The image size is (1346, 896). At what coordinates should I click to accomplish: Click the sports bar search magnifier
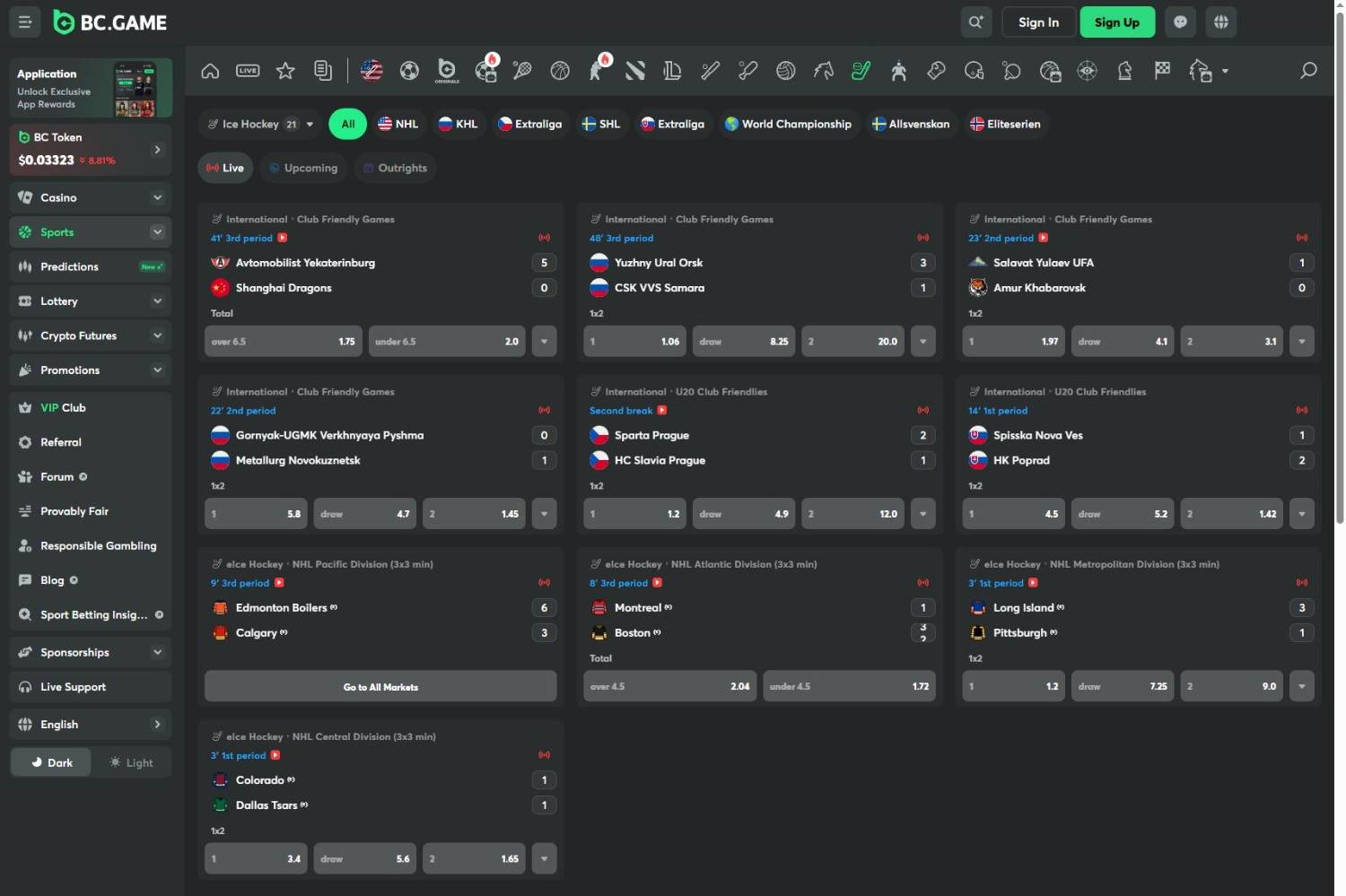pyautogui.click(x=1308, y=71)
